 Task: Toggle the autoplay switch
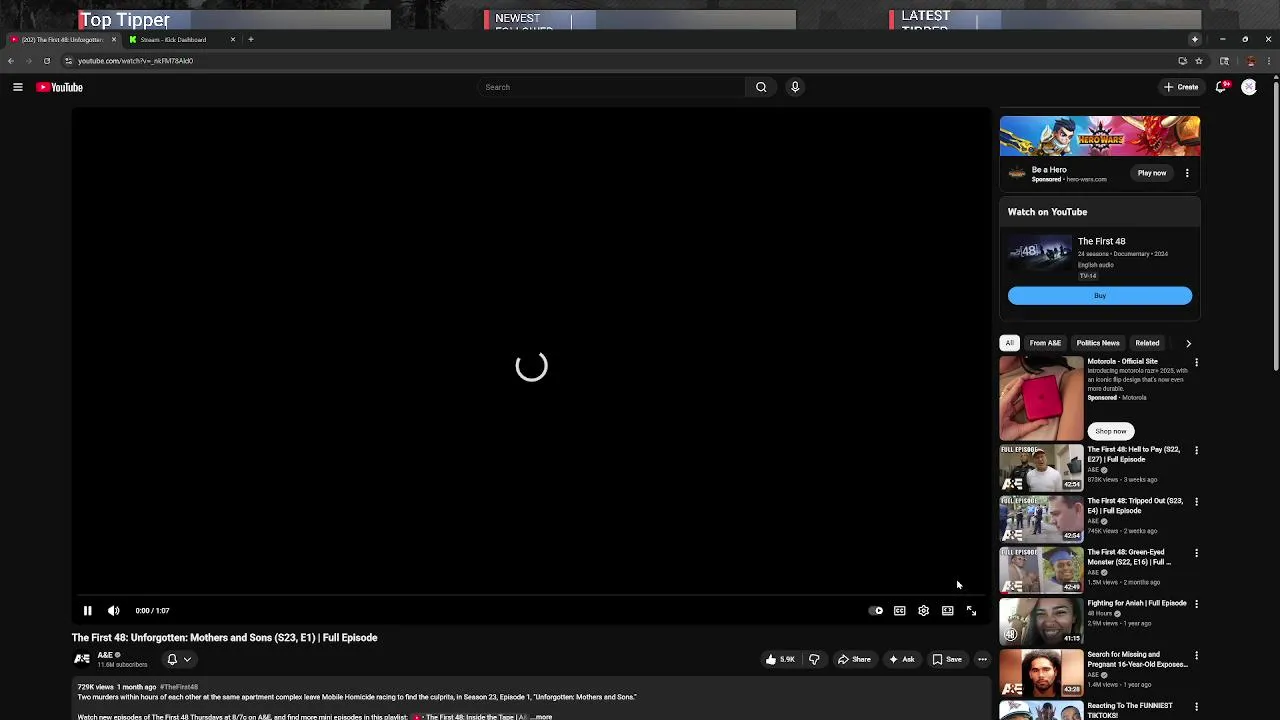pyautogui.click(x=876, y=610)
